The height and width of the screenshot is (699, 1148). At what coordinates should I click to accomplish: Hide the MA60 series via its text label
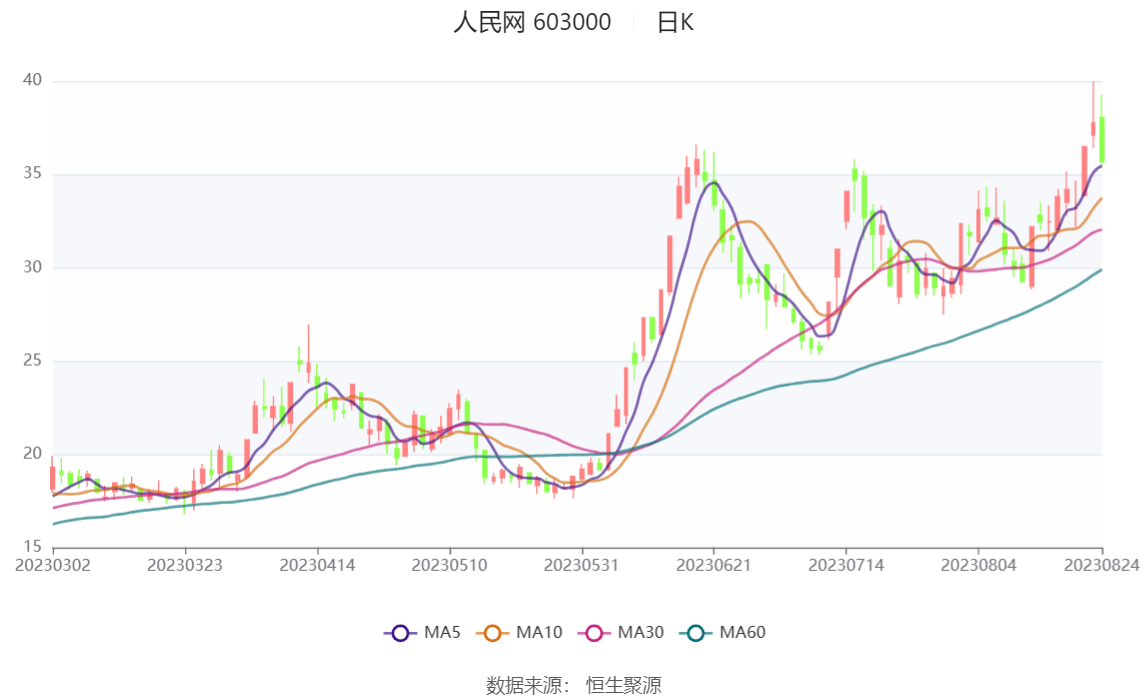743,633
